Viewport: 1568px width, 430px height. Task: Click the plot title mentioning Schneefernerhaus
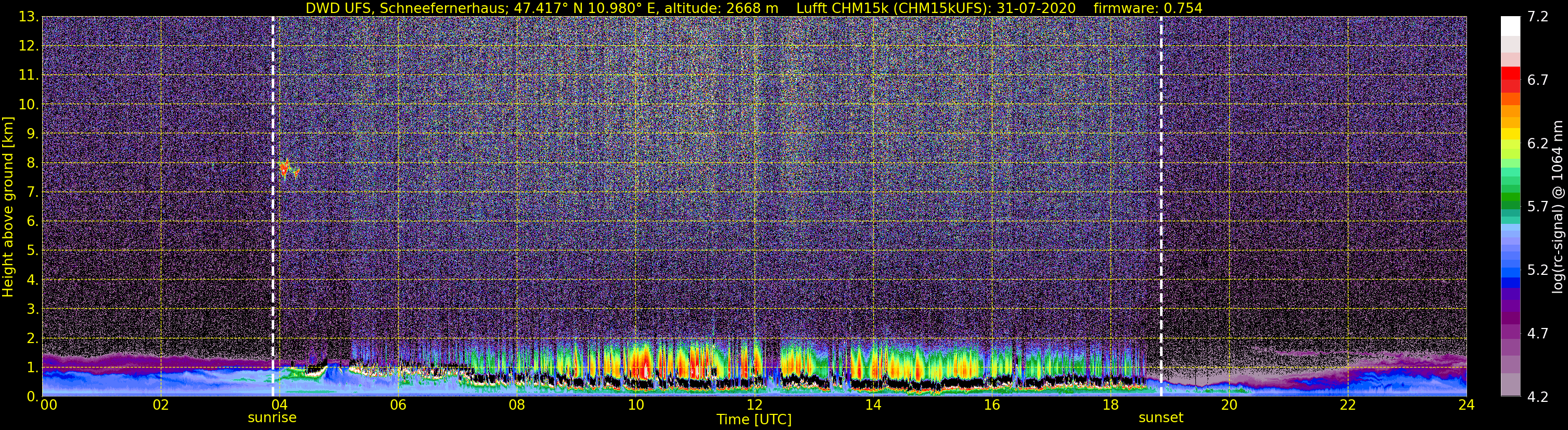[754, 8]
